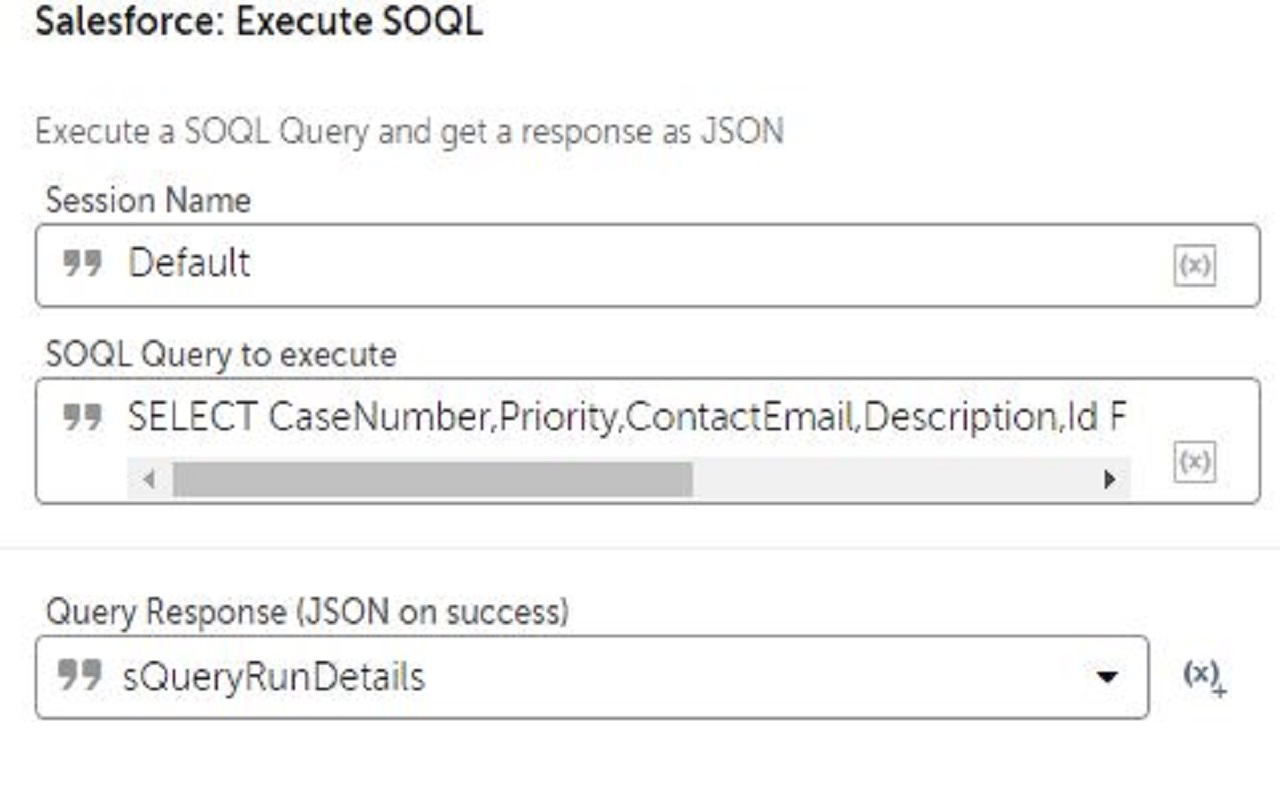Click insert variable icon in Session Name field

(1194, 266)
